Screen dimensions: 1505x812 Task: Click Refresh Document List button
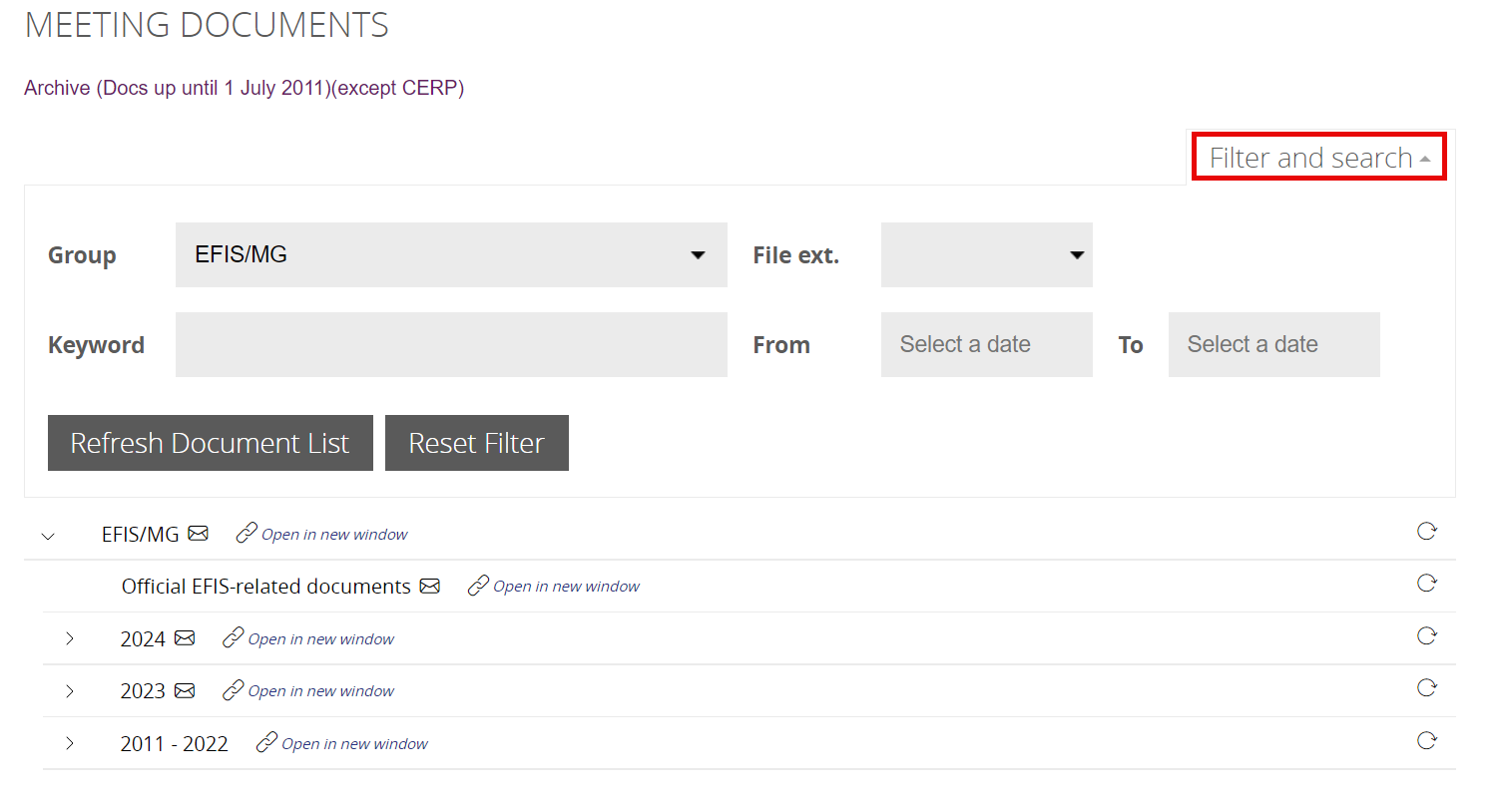click(x=211, y=443)
